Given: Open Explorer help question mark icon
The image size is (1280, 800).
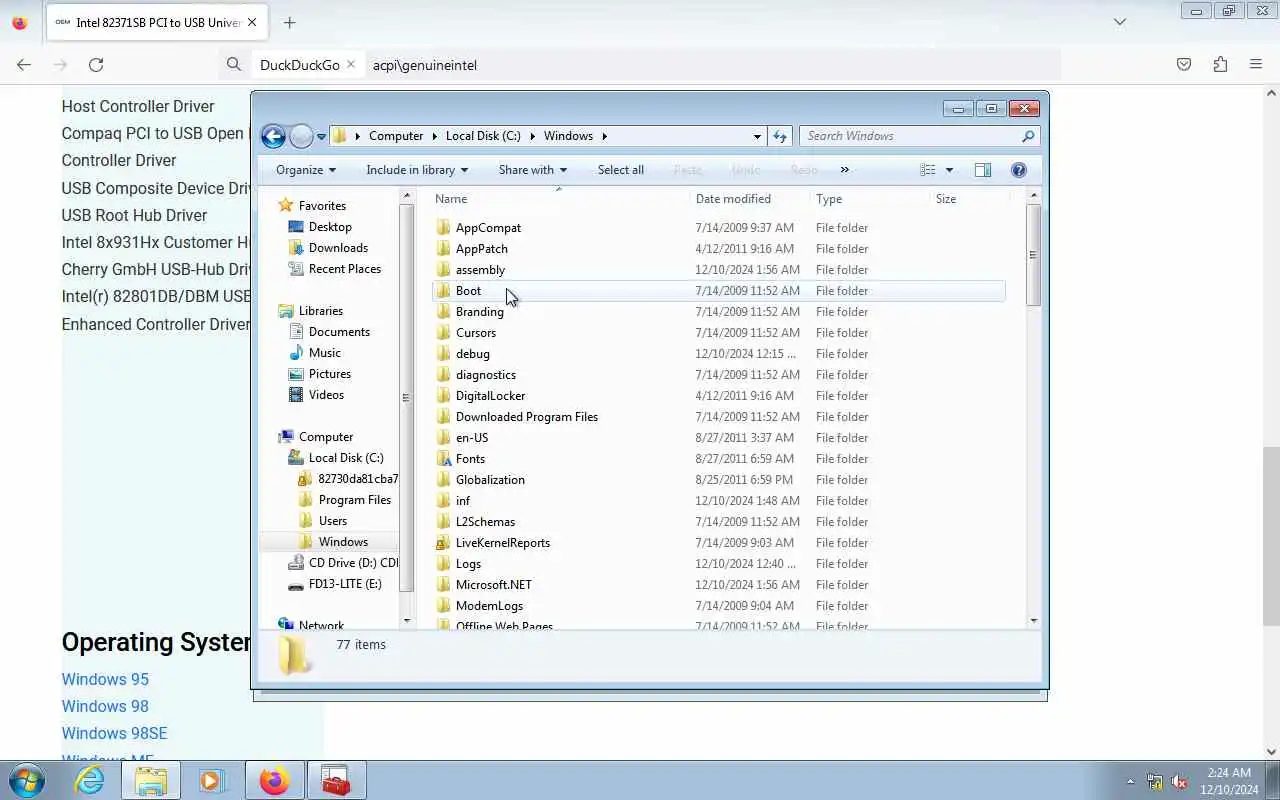Looking at the screenshot, I should 1019,170.
